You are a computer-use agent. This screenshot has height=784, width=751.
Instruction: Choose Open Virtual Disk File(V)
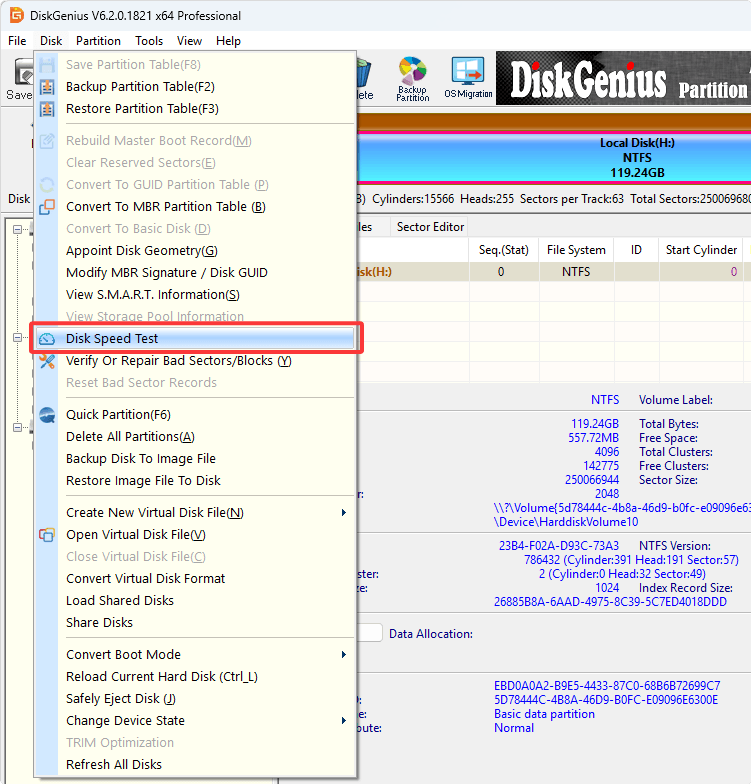click(196, 534)
